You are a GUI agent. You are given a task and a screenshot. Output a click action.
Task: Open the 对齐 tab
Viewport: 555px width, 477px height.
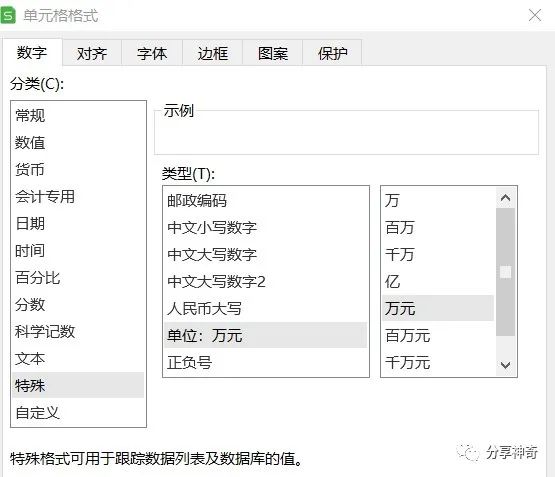pos(92,53)
